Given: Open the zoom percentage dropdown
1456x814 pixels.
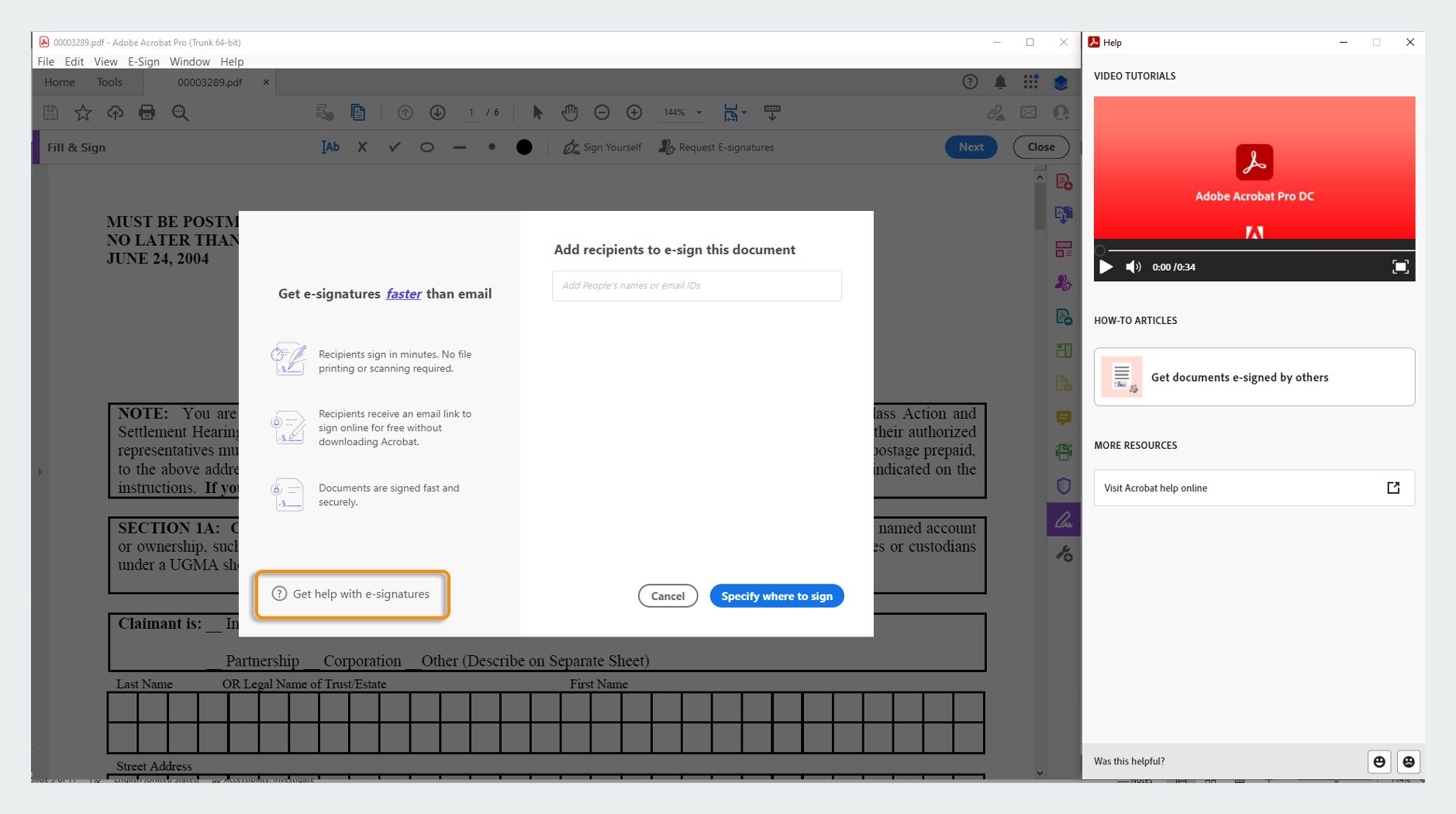Looking at the screenshot, I should click(x=699, y=112).
